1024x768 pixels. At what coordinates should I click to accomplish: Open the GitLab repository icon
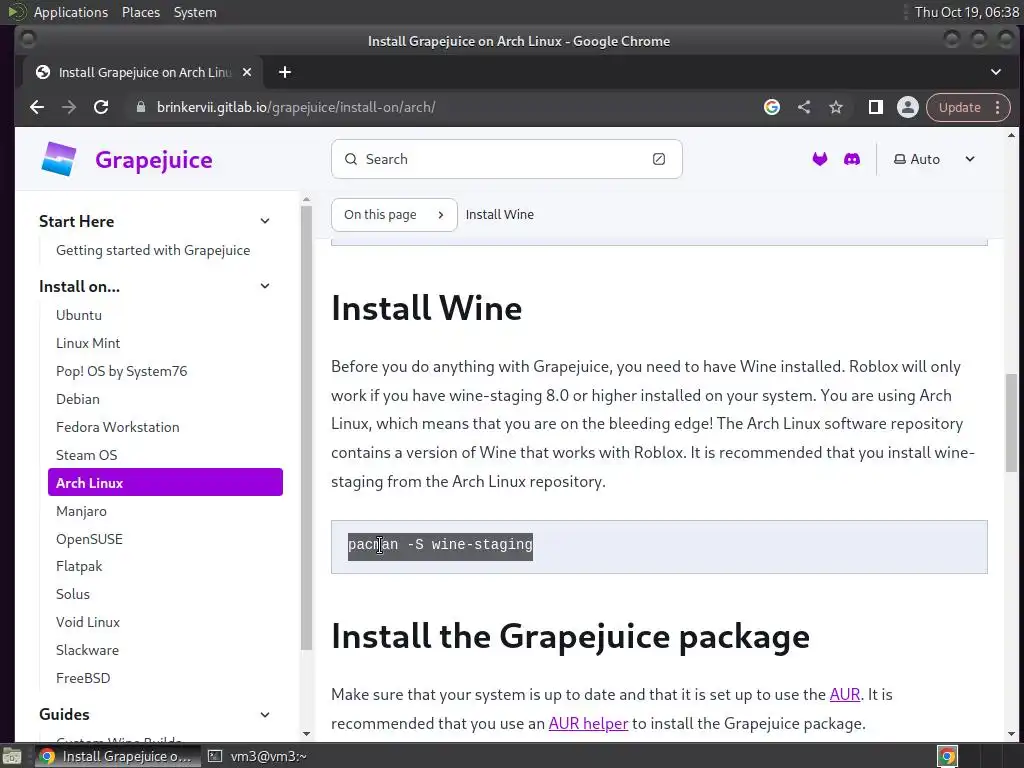820,159
